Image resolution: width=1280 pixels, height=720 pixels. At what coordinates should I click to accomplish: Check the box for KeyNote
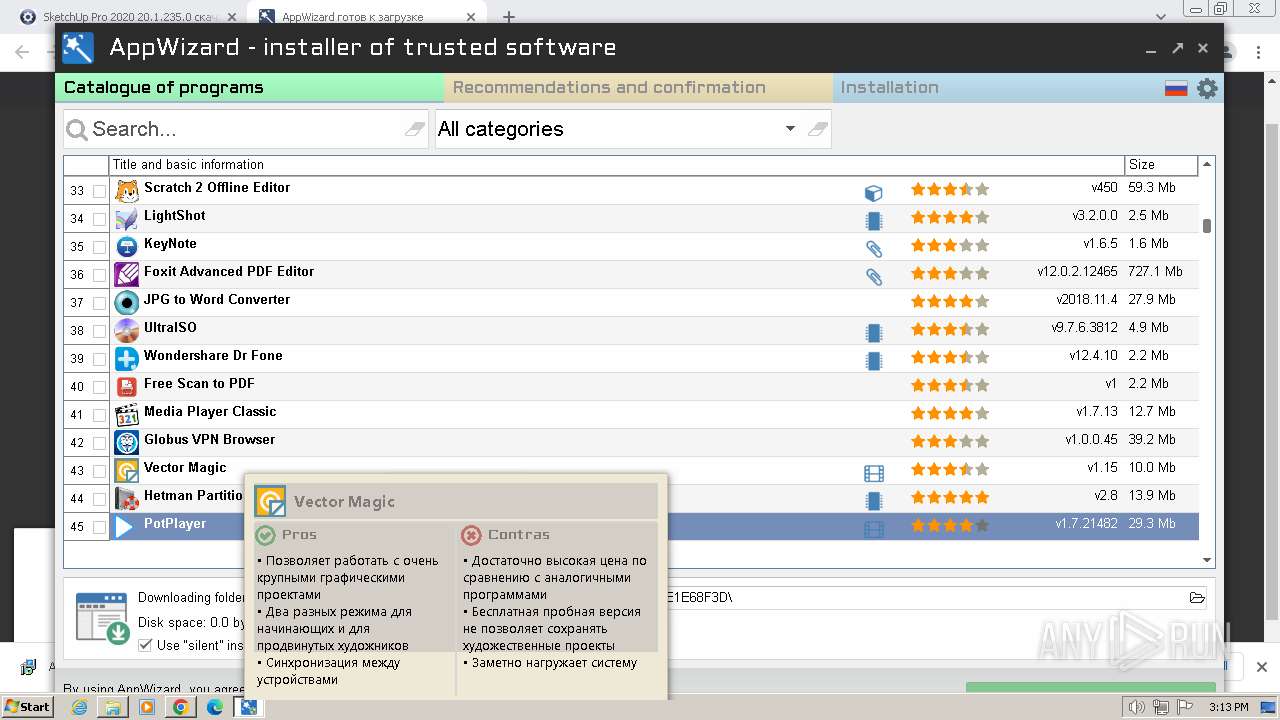(99, 247)
